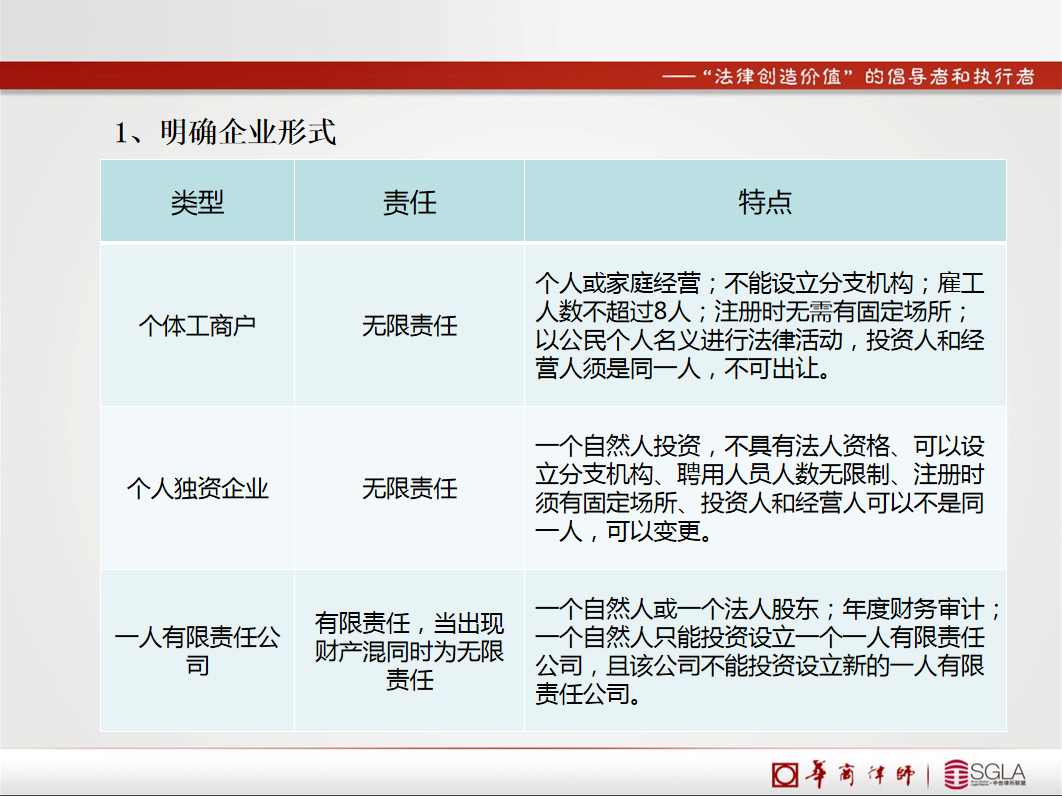
Task: Select 无限责任 in the 个人独资企业 row
Action: [x=409, y=489]
